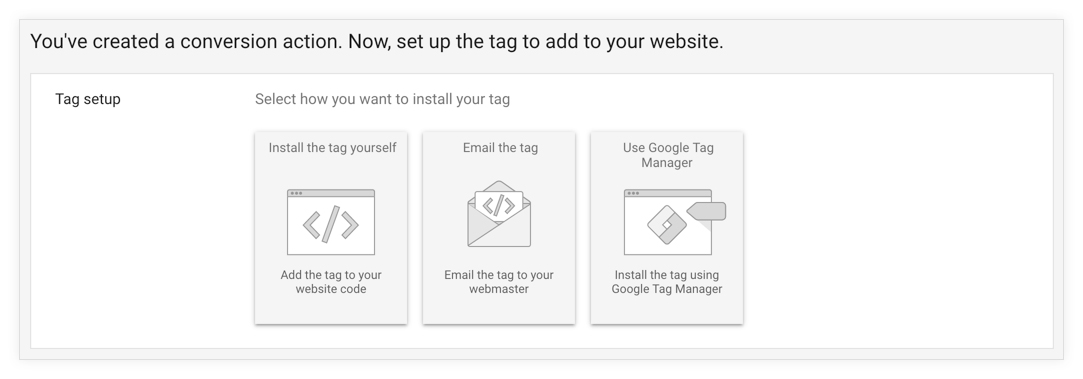Click 'Email the tag to your webmaster' text
Screen dimensions: 1083x379
[x=499, y=282]
